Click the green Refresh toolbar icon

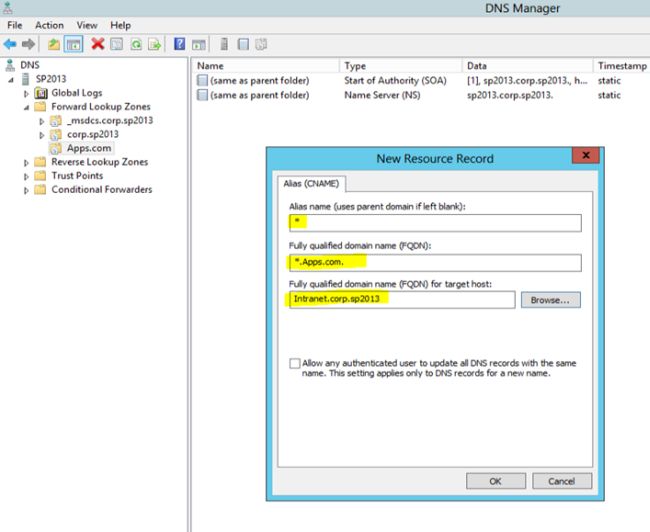[136, 44]
